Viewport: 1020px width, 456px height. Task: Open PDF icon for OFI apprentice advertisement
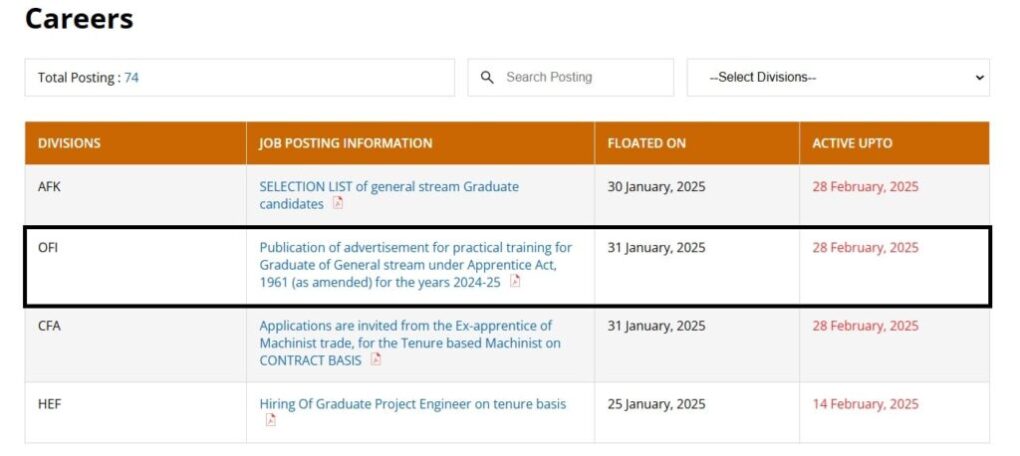click(515, 281)
